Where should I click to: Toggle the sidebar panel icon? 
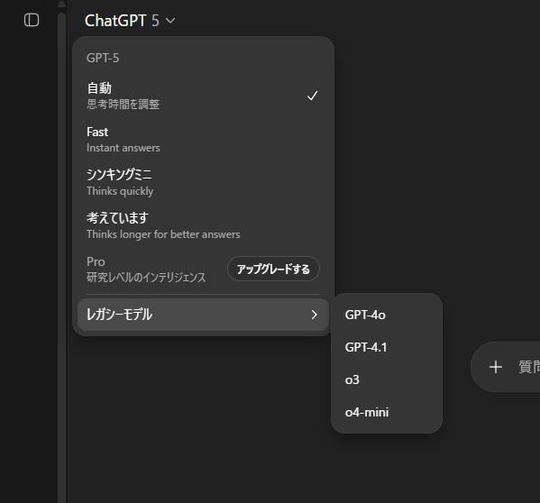click(31, 20)
